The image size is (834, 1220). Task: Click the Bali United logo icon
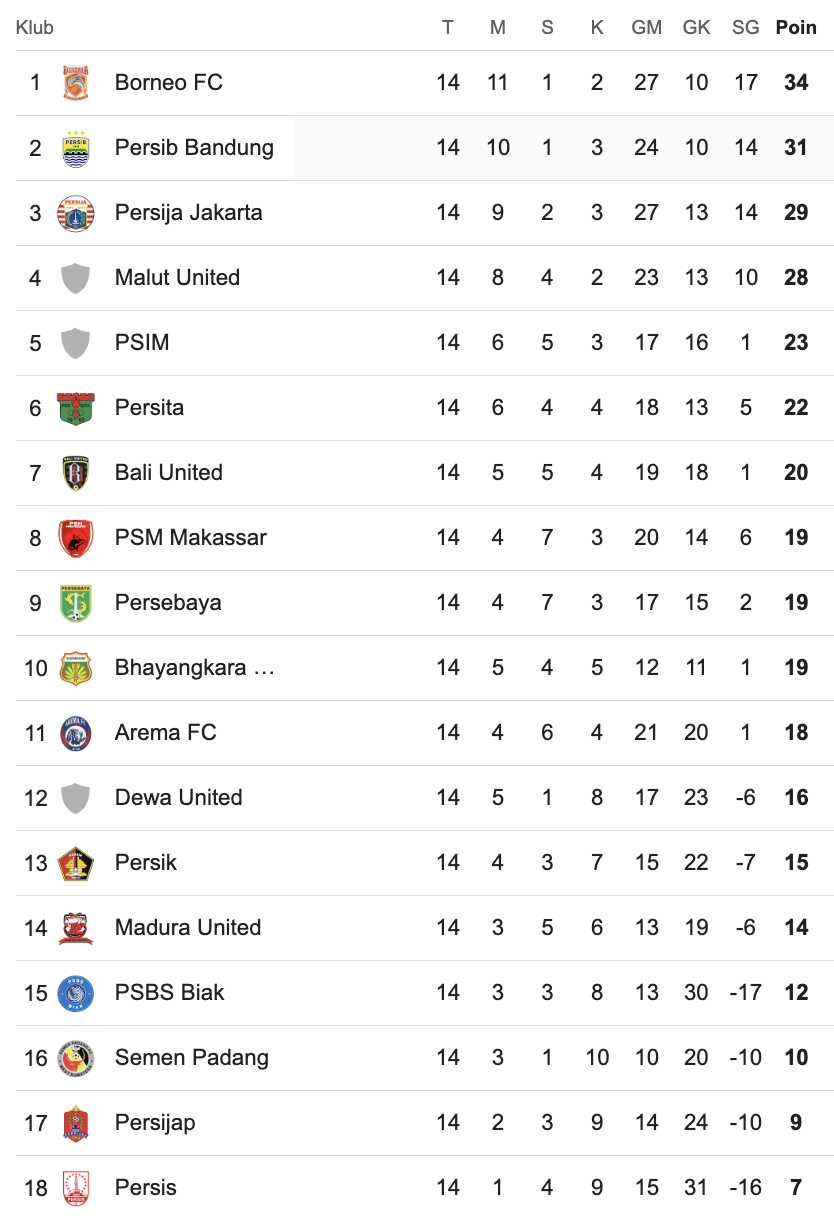point(75,473)
